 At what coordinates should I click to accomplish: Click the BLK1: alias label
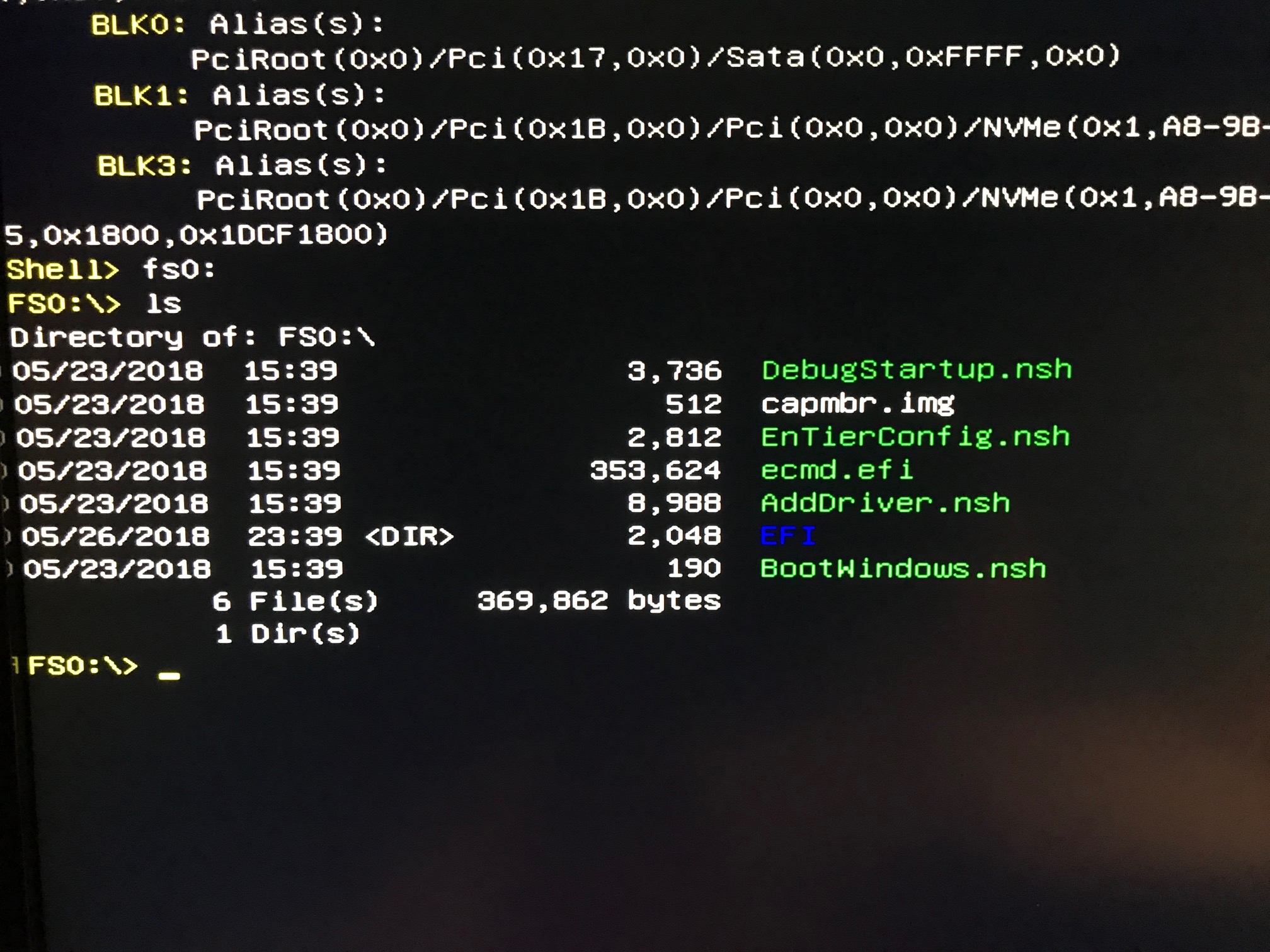pyautogui.click(x=141, y=96)
